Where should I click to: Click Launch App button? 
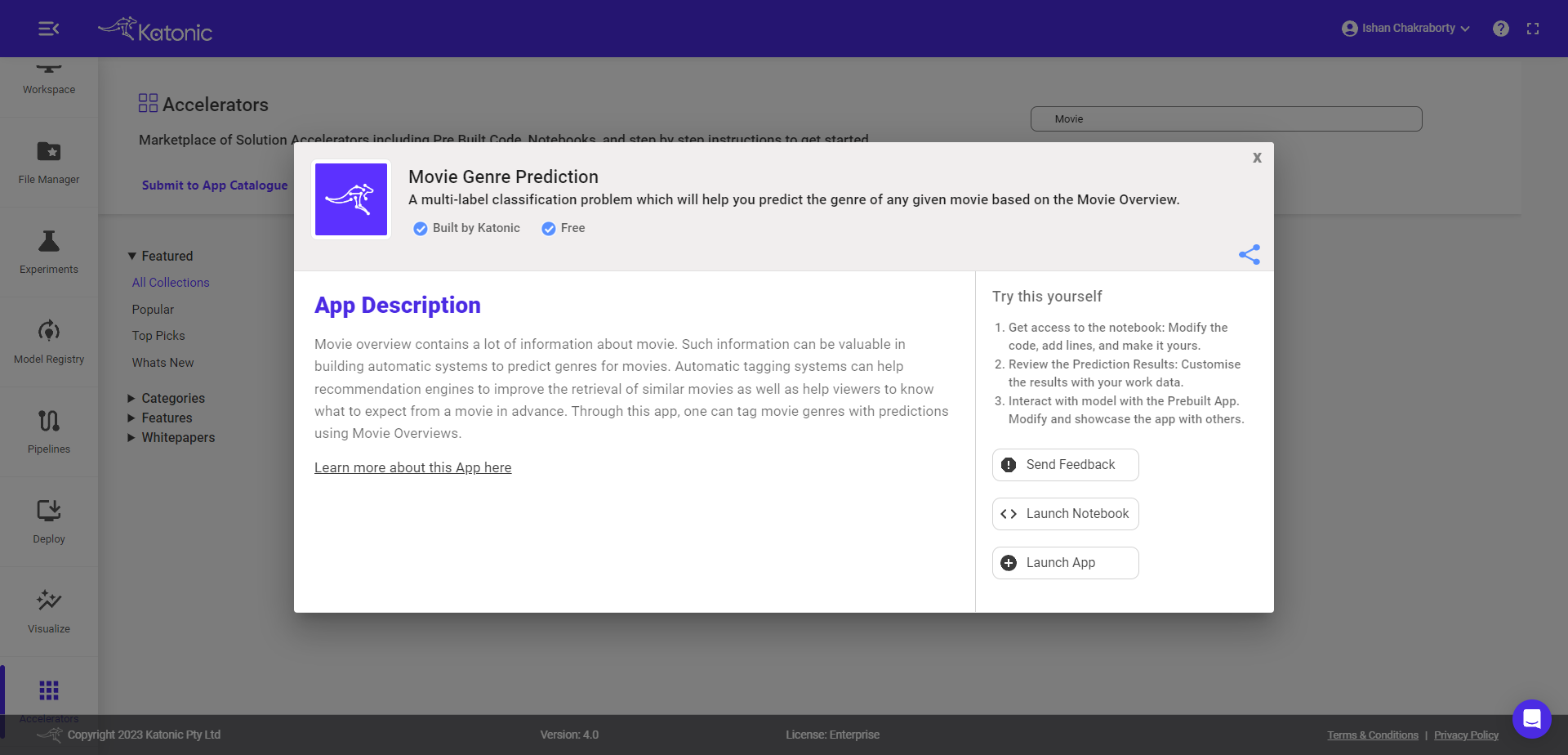tap(1065, 563)
